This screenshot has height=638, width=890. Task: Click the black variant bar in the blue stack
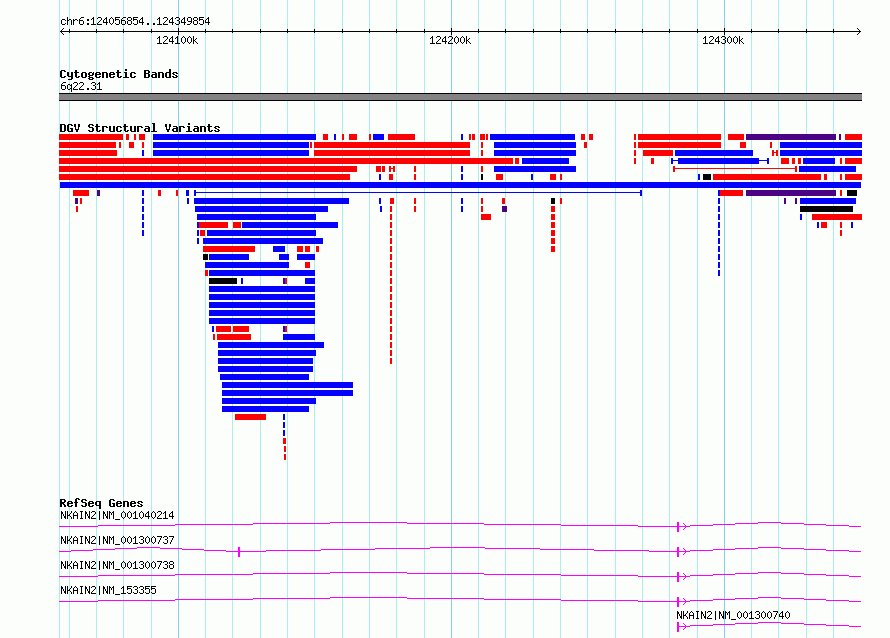pyautogui.click(x=223, y=281)
